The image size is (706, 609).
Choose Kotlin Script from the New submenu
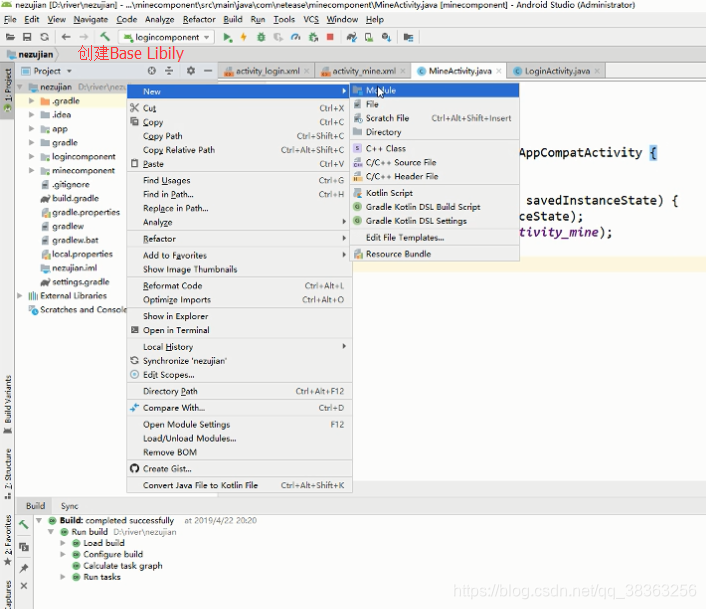click(x=435, y=193)
